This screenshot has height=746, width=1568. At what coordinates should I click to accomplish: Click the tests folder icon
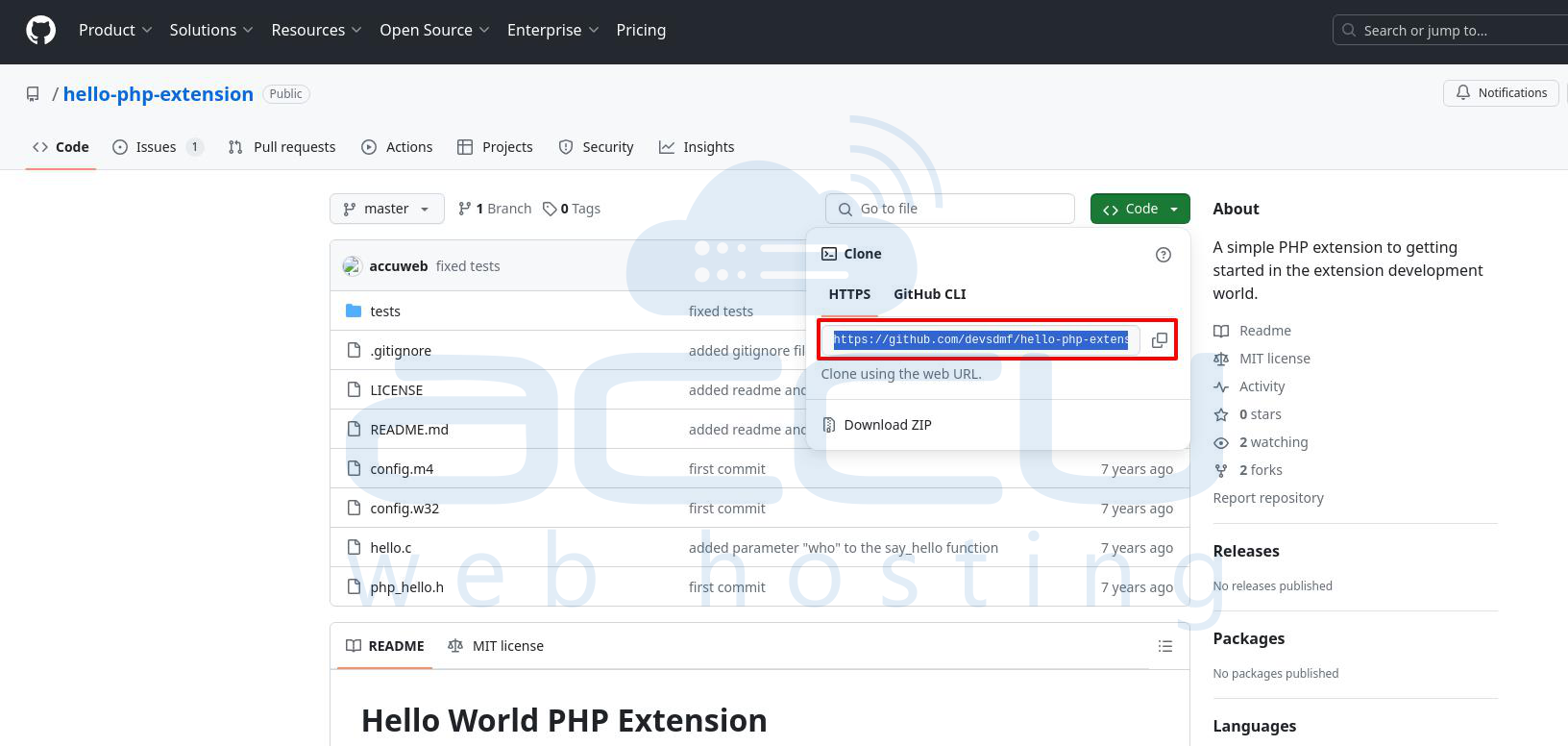click(354, 311)
